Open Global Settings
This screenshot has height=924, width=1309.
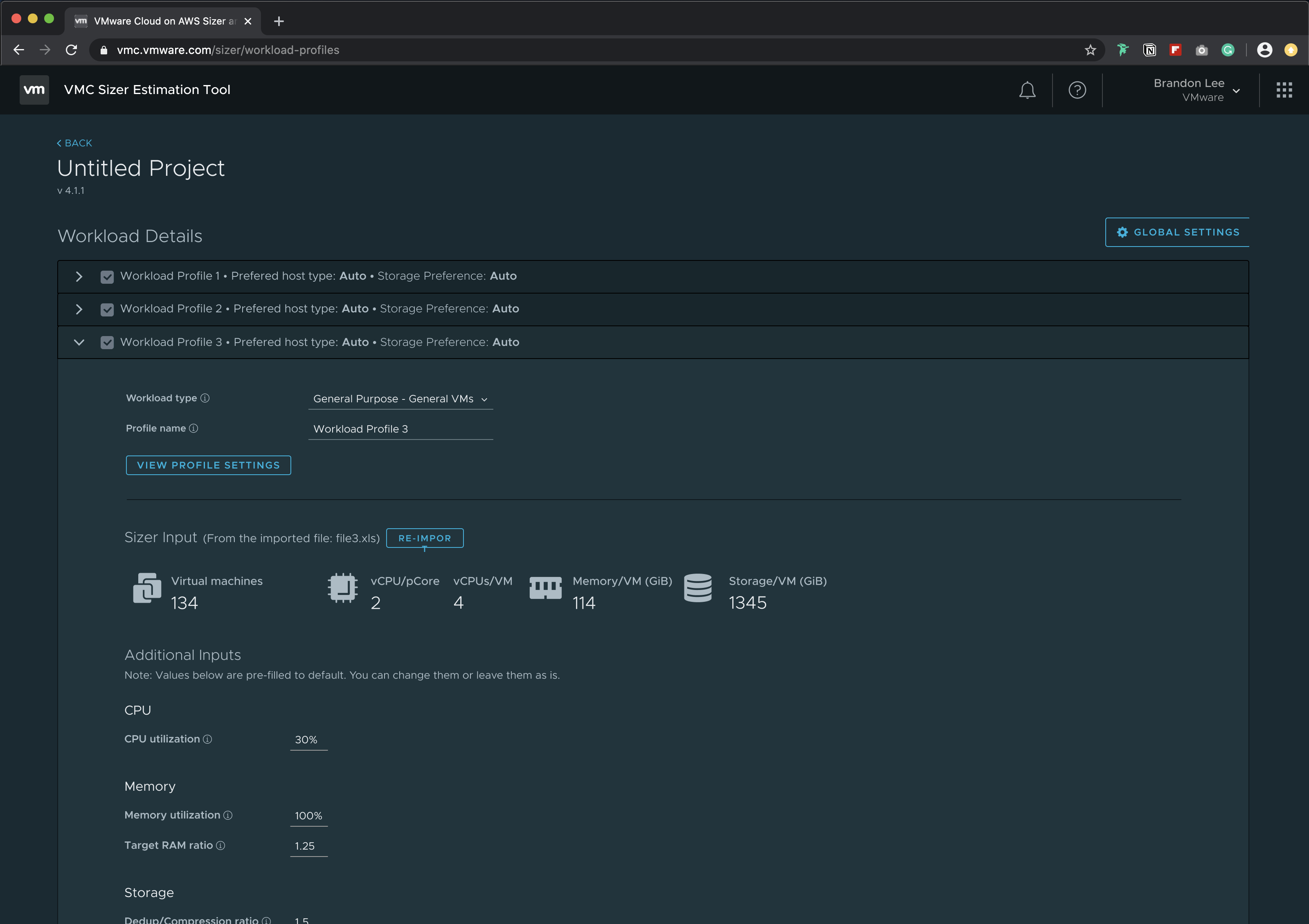tap(1177, 232)
